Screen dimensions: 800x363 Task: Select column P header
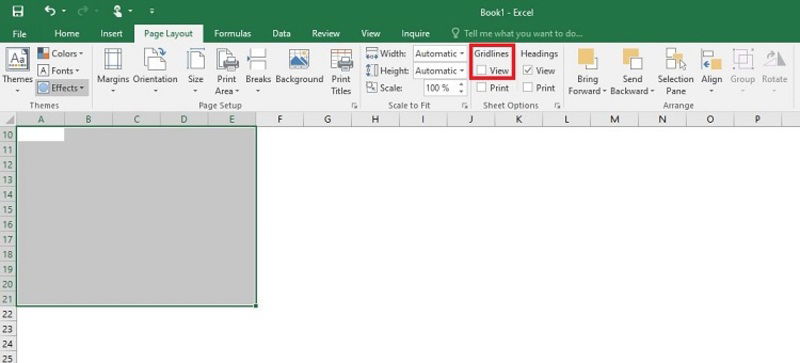[x=757, y=119]
